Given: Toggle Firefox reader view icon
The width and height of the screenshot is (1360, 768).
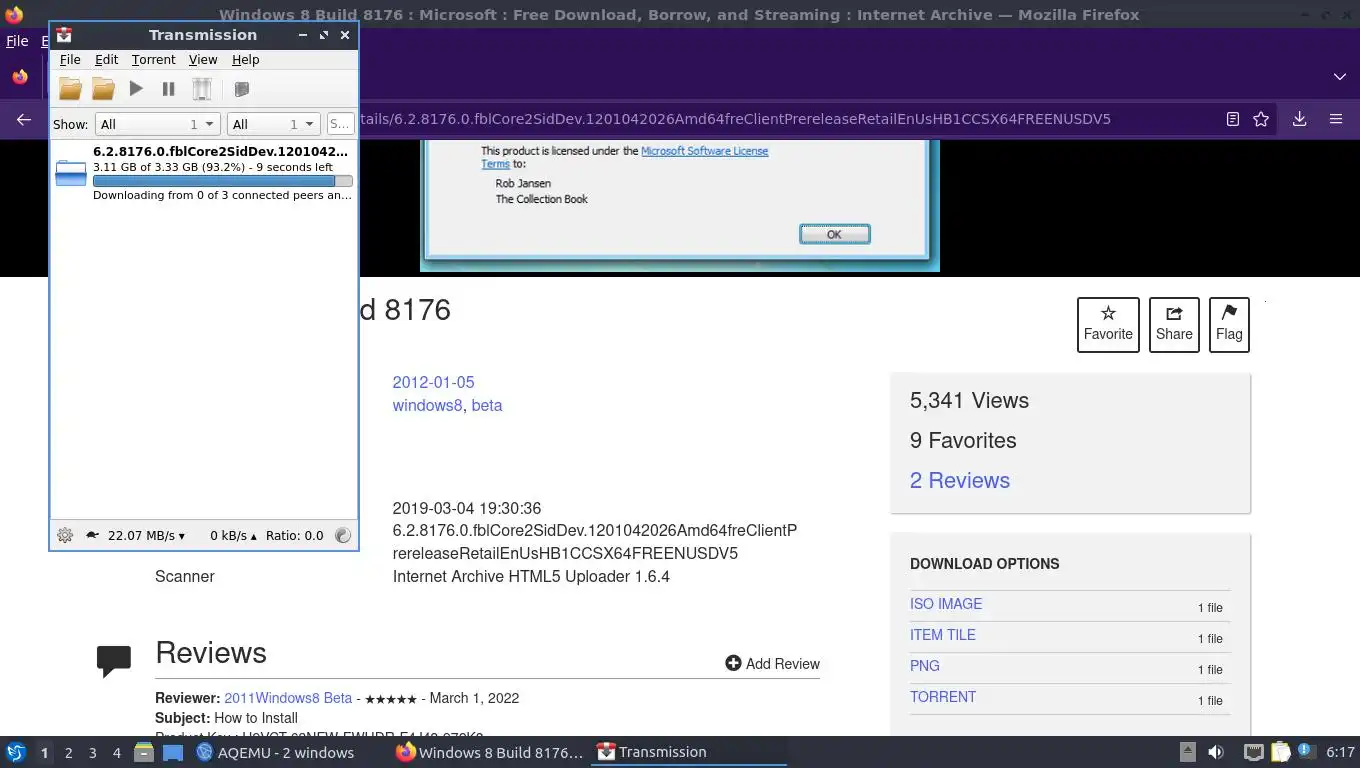Looking at the screenshot, I should click(x=1233, y=119).
